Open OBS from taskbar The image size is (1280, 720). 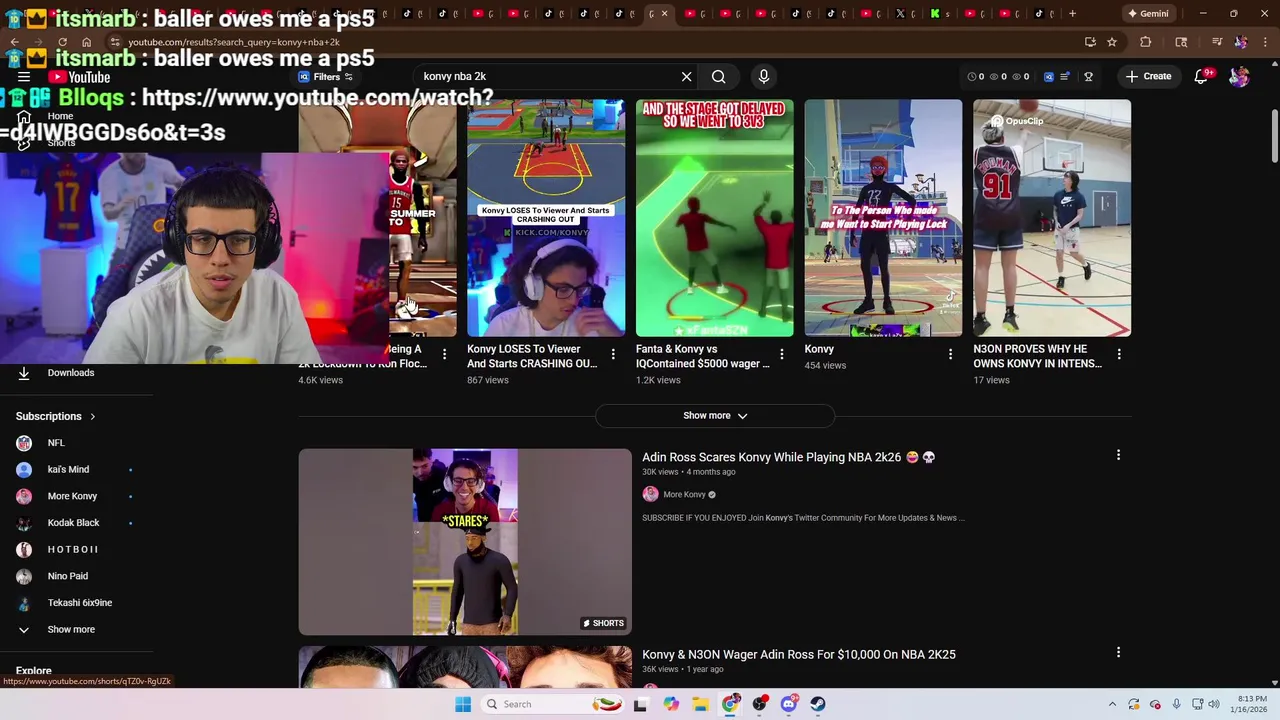point(760,704)
